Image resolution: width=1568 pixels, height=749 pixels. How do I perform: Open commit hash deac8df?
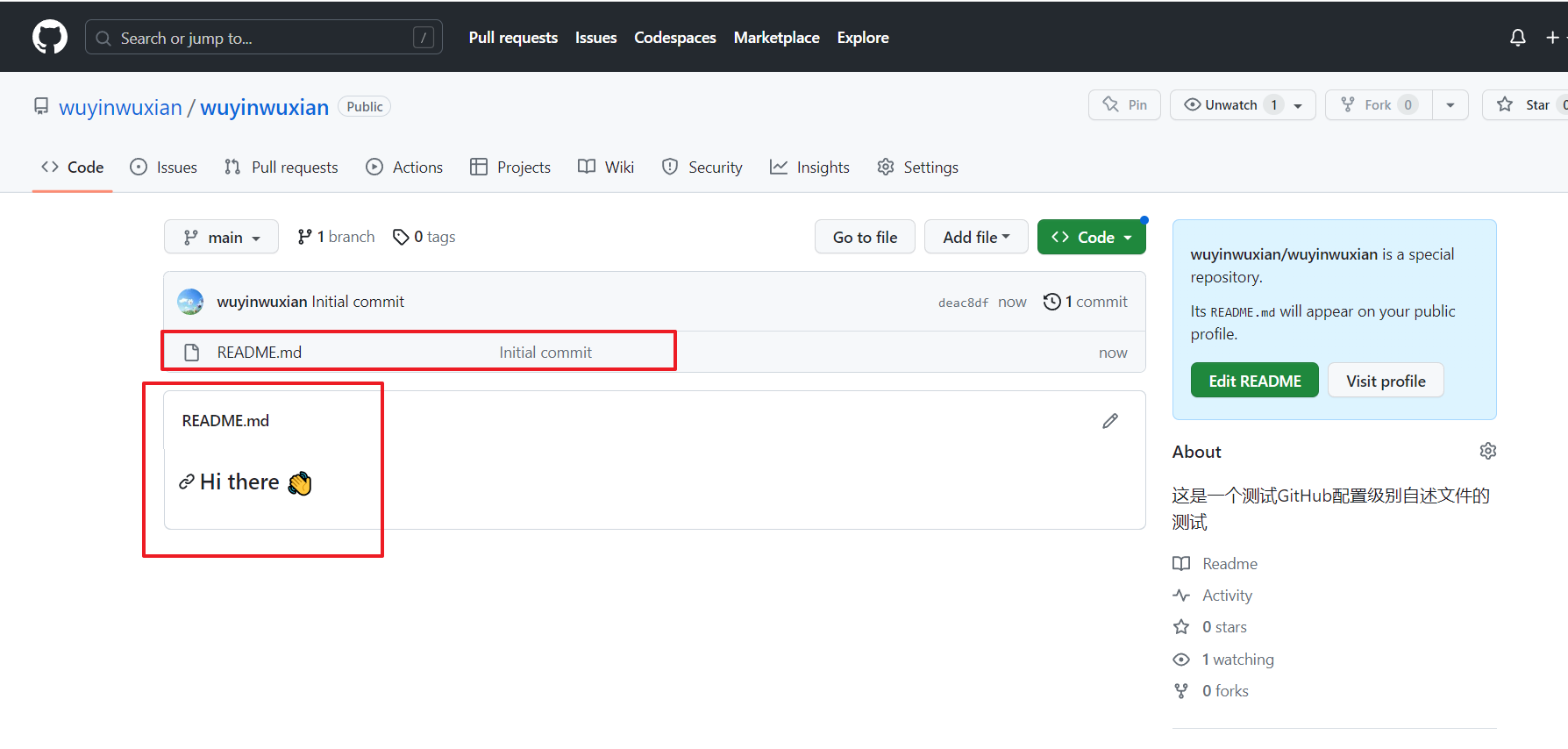coord(963,303)
